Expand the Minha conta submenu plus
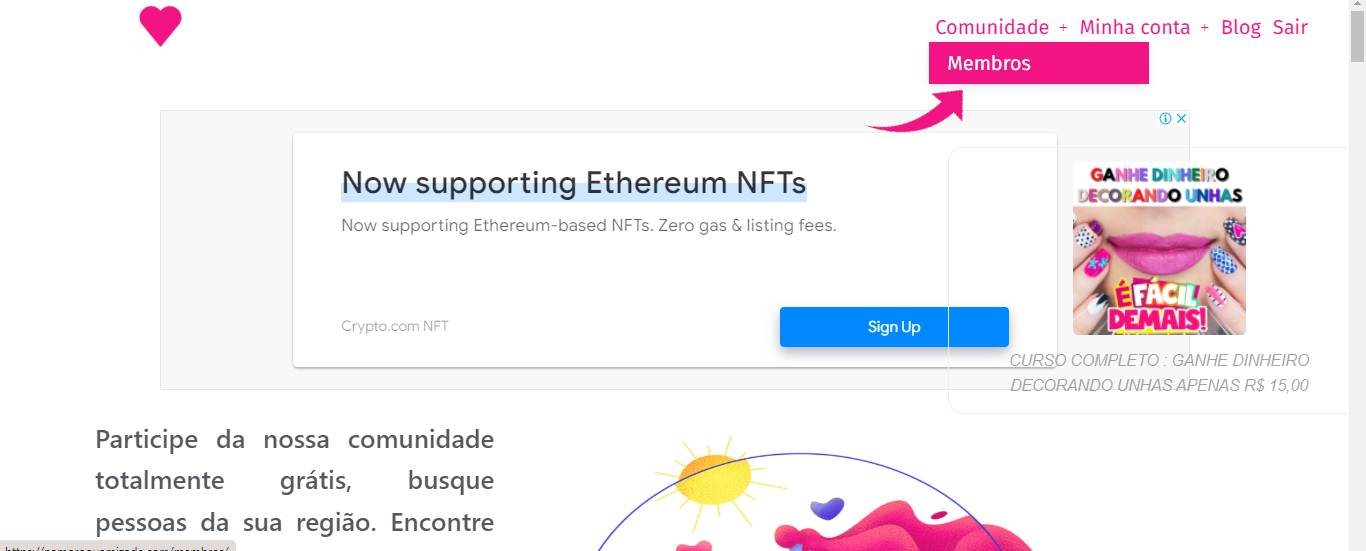The image size is (1366, 551). pos(1205,28)
